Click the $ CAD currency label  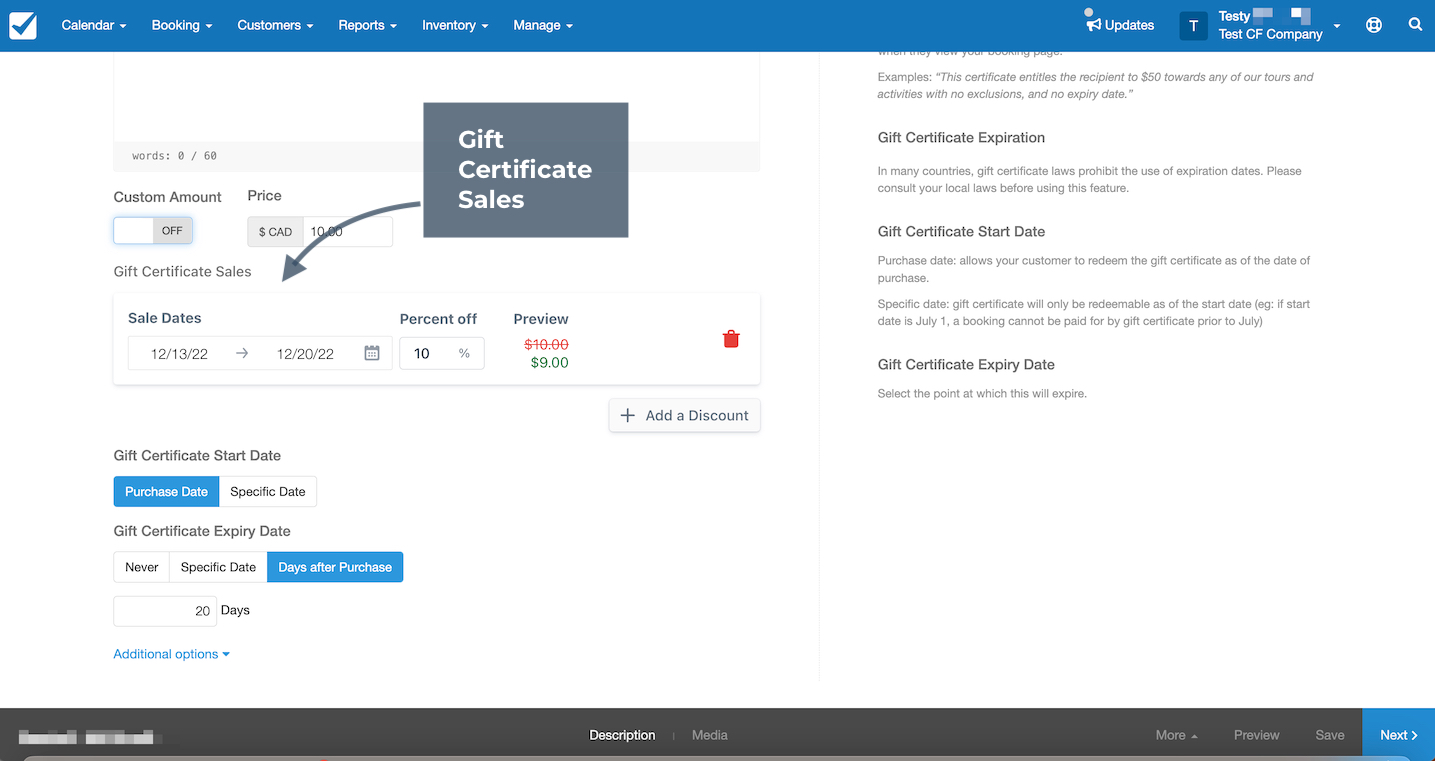point(276,231)
